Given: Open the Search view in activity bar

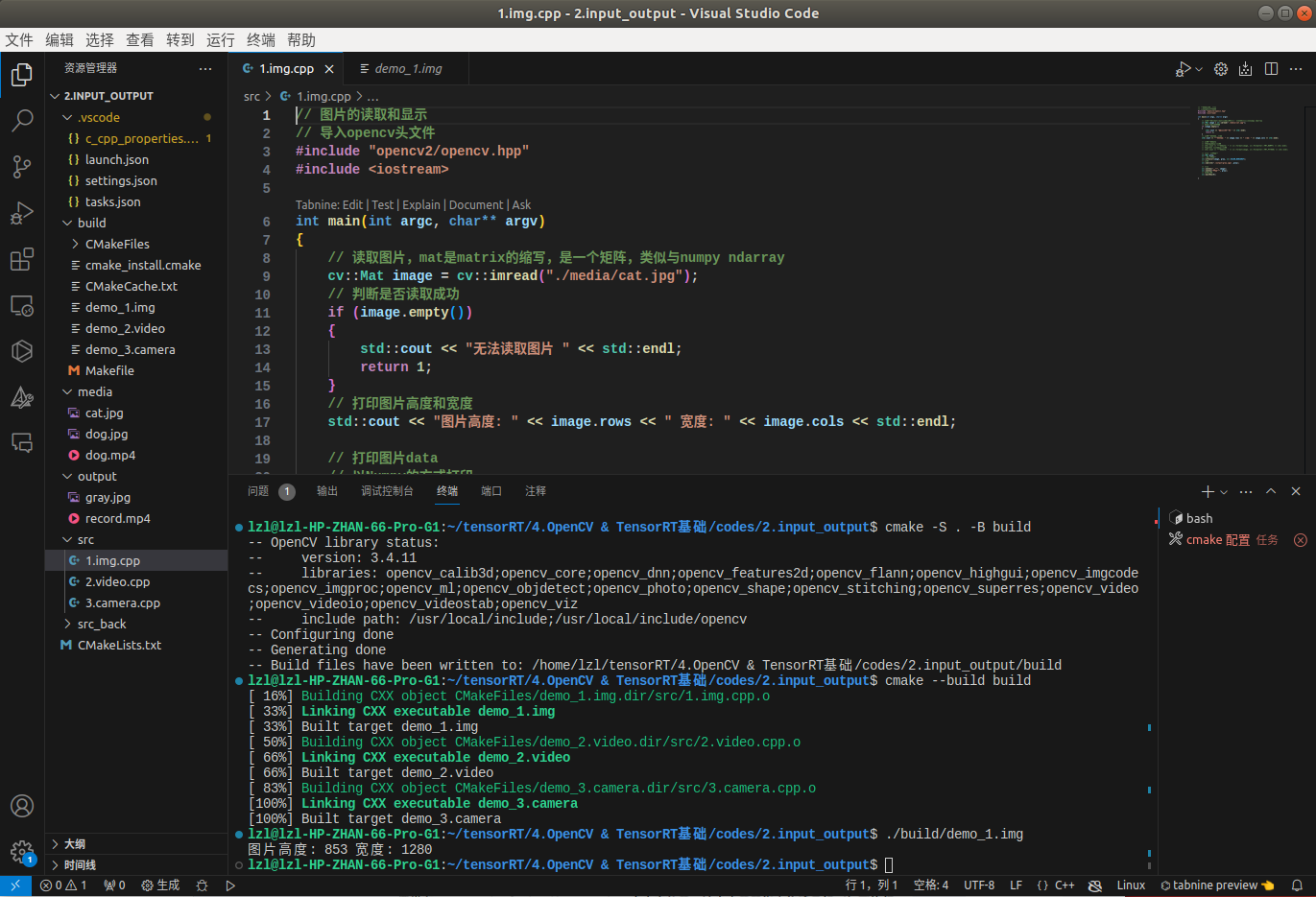Looking at the screenshot, I should [22, 120].
